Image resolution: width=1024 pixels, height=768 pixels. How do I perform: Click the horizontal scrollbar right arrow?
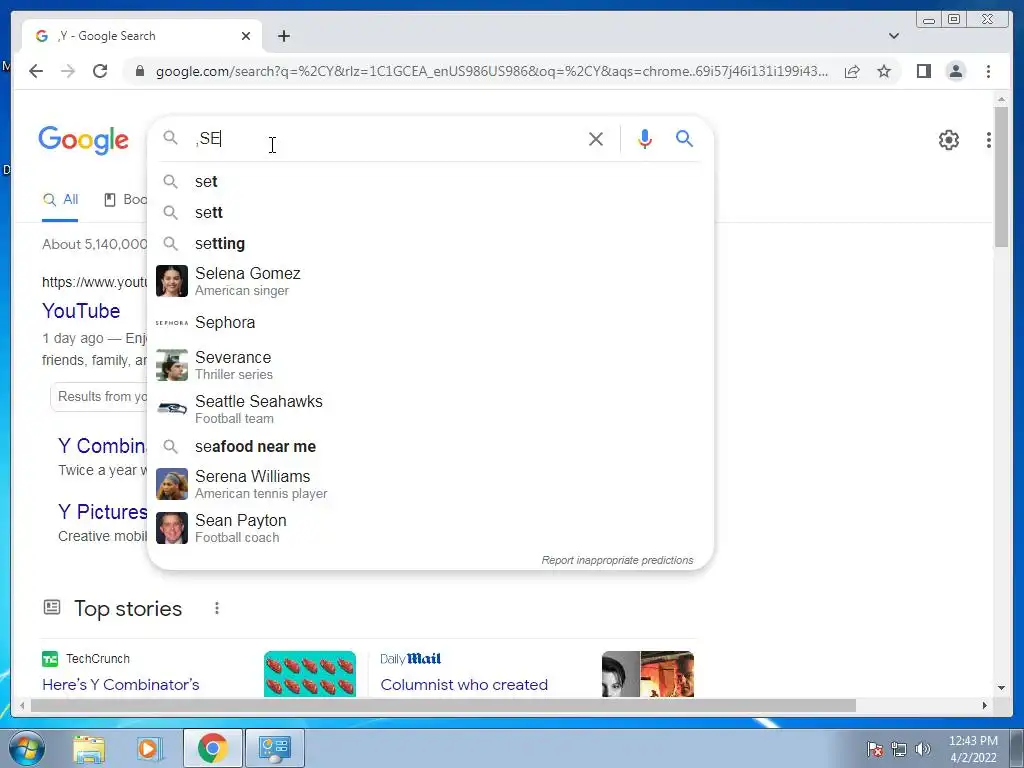point(985,705)
